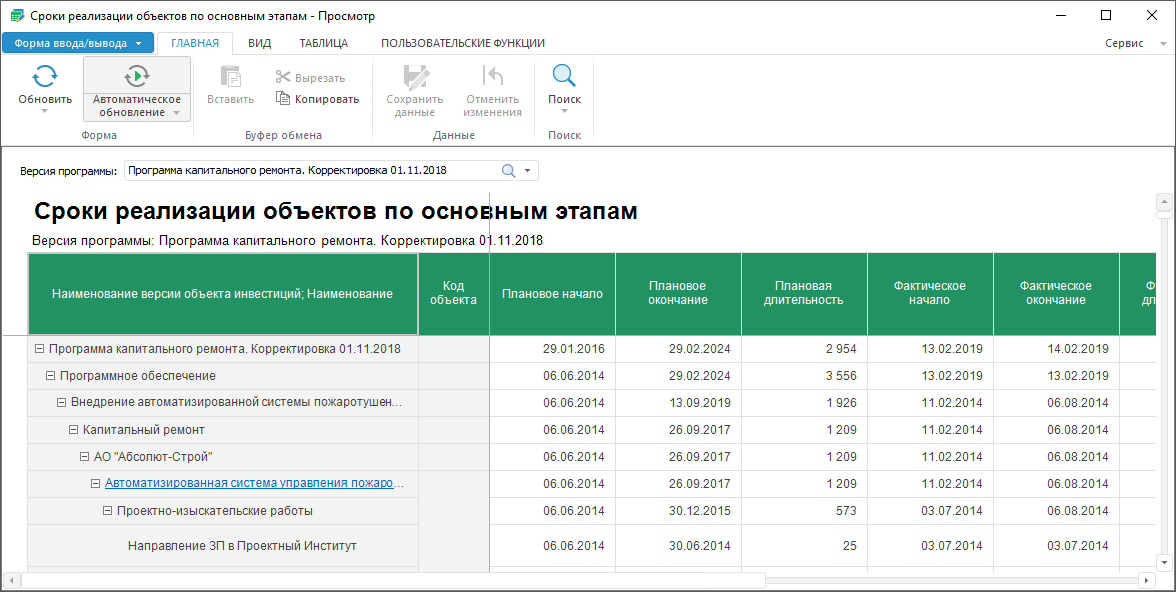The image size is (1176, 592).
Task: Click the Вырезать scissors icon
Action: click(283, 78)
